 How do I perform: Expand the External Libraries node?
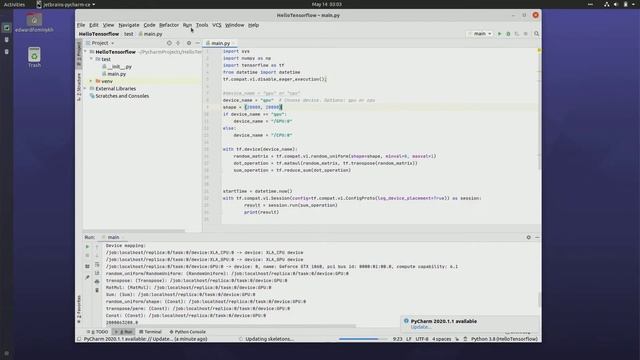[x=86, y=89]
